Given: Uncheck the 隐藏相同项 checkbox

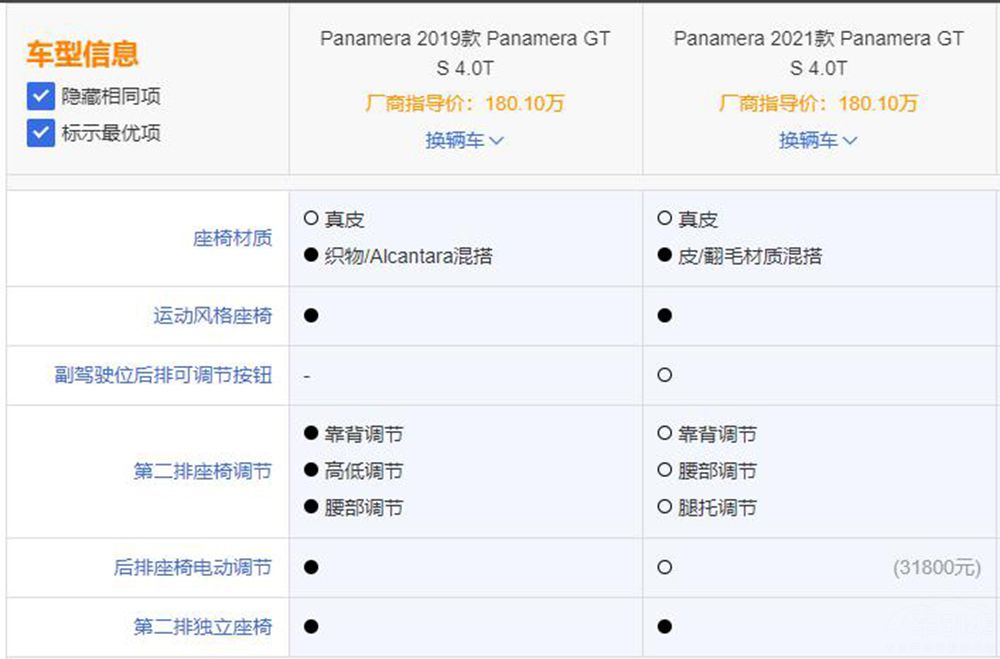Looking at the screenshot, I should click(x=41, y=96).
